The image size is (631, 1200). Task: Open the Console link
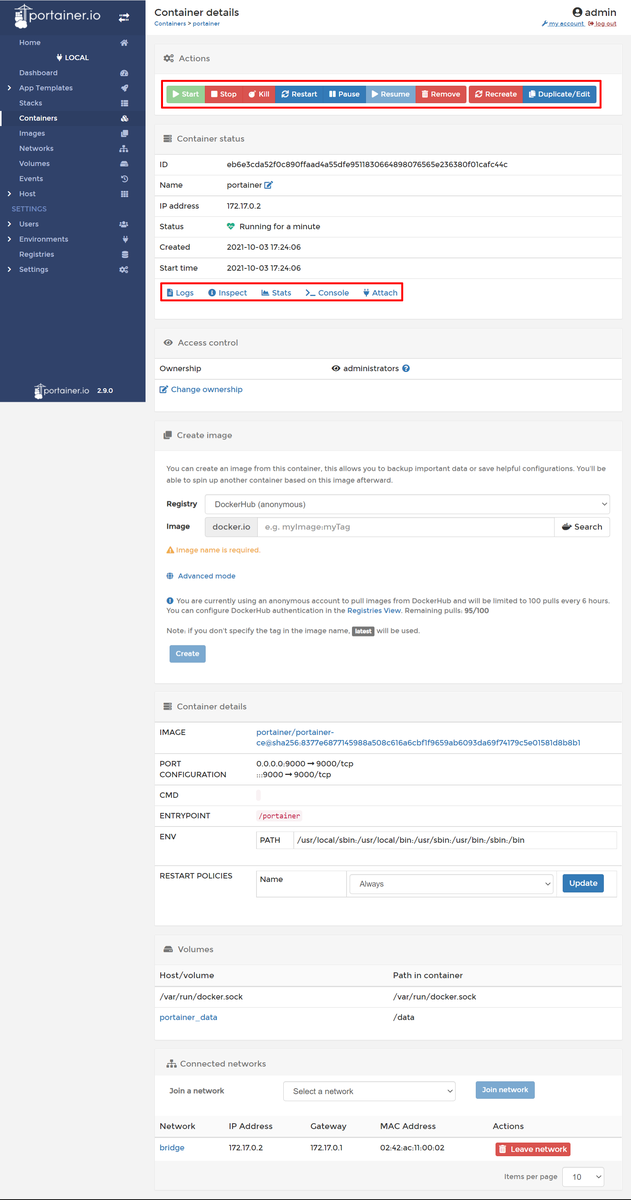tap(327, 293)
